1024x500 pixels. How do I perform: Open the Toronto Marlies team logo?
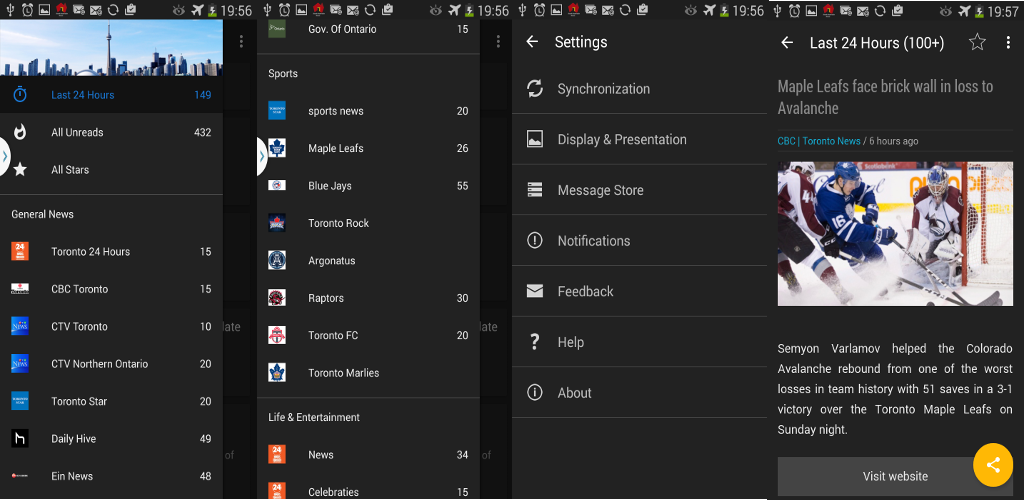277,373
